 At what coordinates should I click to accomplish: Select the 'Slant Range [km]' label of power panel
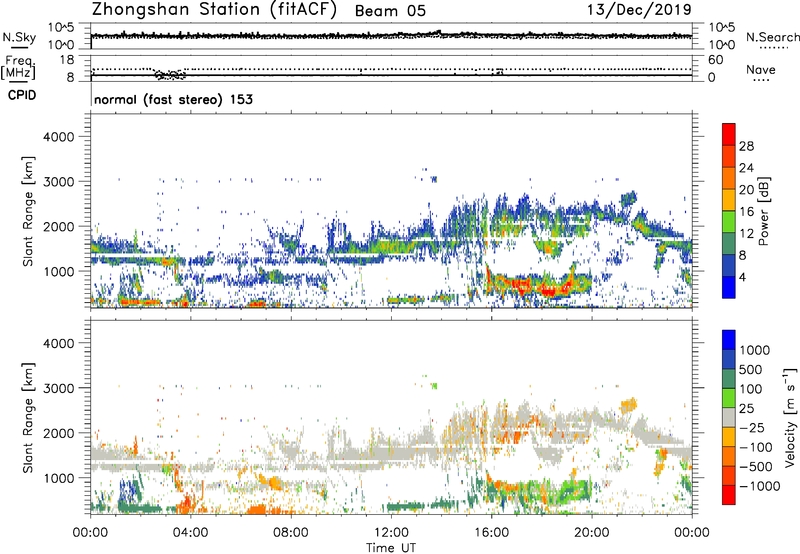click(x=28, y=211)
